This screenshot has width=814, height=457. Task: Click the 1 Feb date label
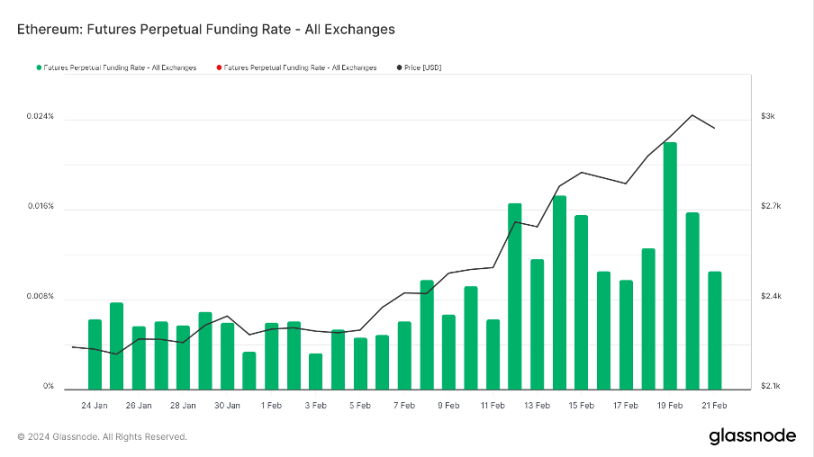coord(272,406)
